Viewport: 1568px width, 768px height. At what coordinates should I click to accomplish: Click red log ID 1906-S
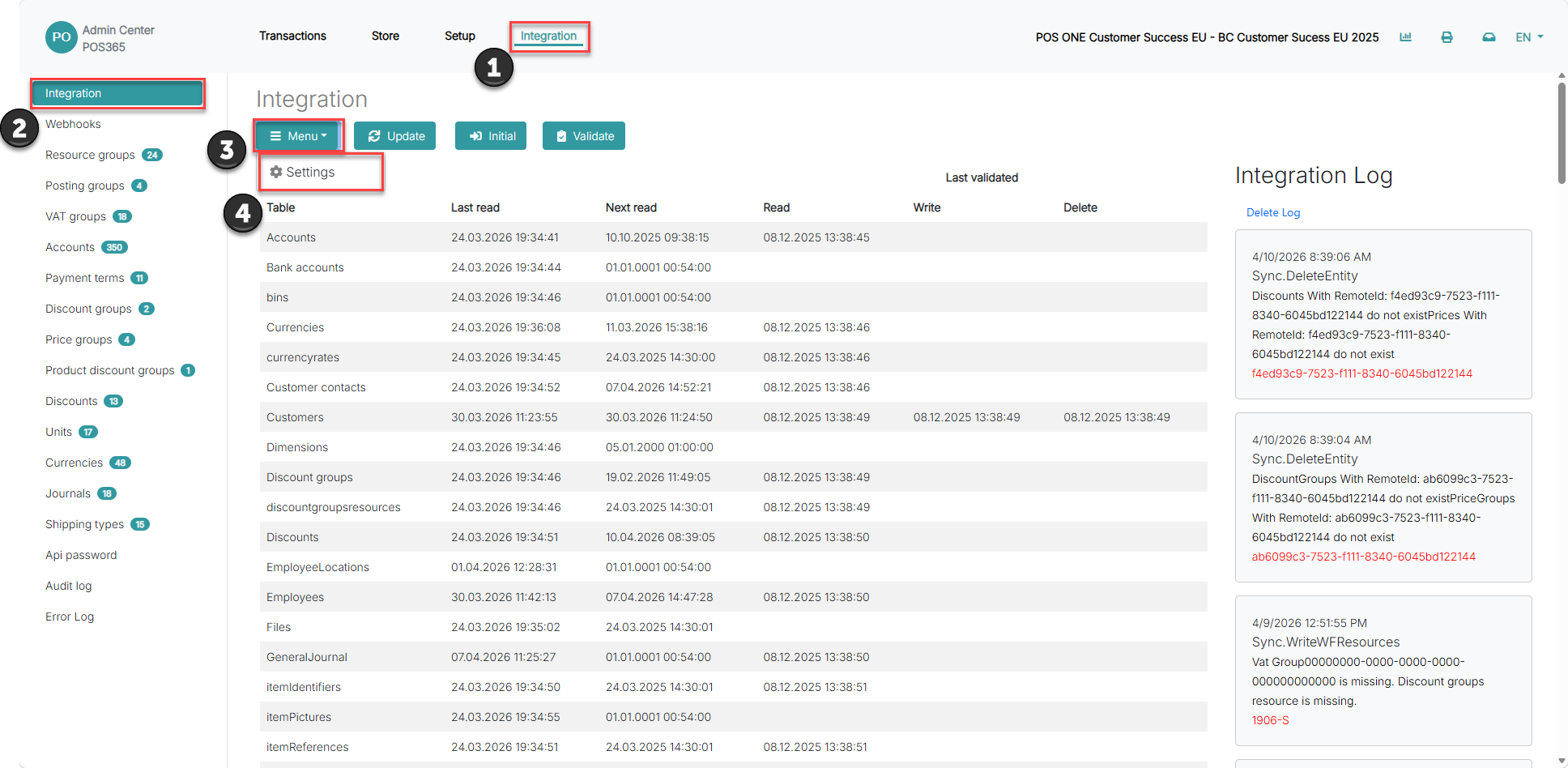1271,720
